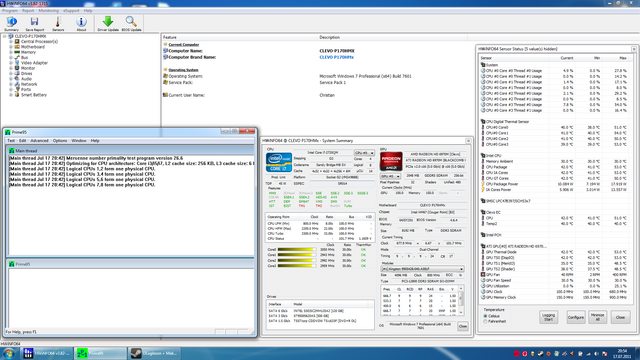640x360 pixels.
Task: Open the Monitoring menu in HWiNFO64
Action: tap(49, 11)
